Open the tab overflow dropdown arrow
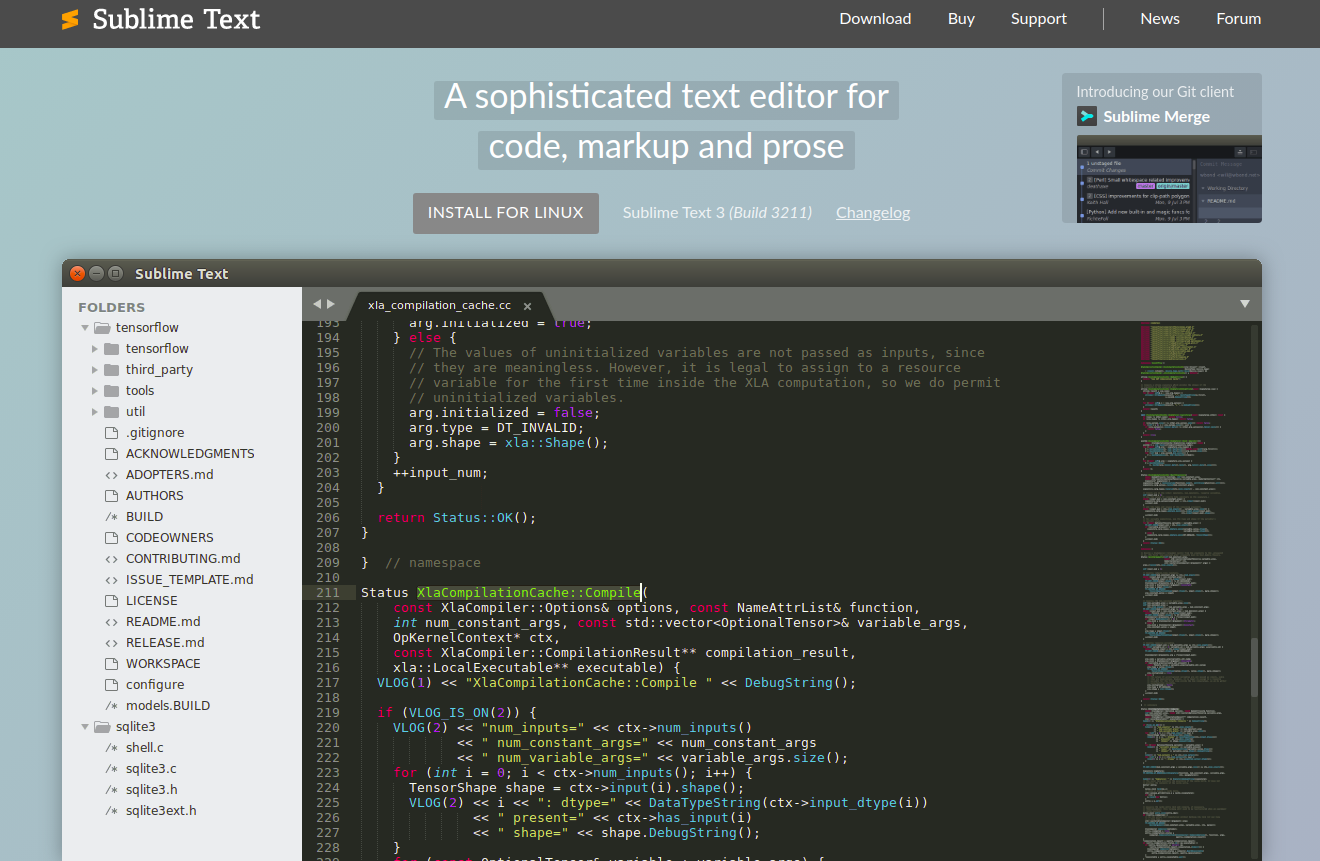Image resolution: width=1320 pixels, height=861 pixels. [1245, 303]
